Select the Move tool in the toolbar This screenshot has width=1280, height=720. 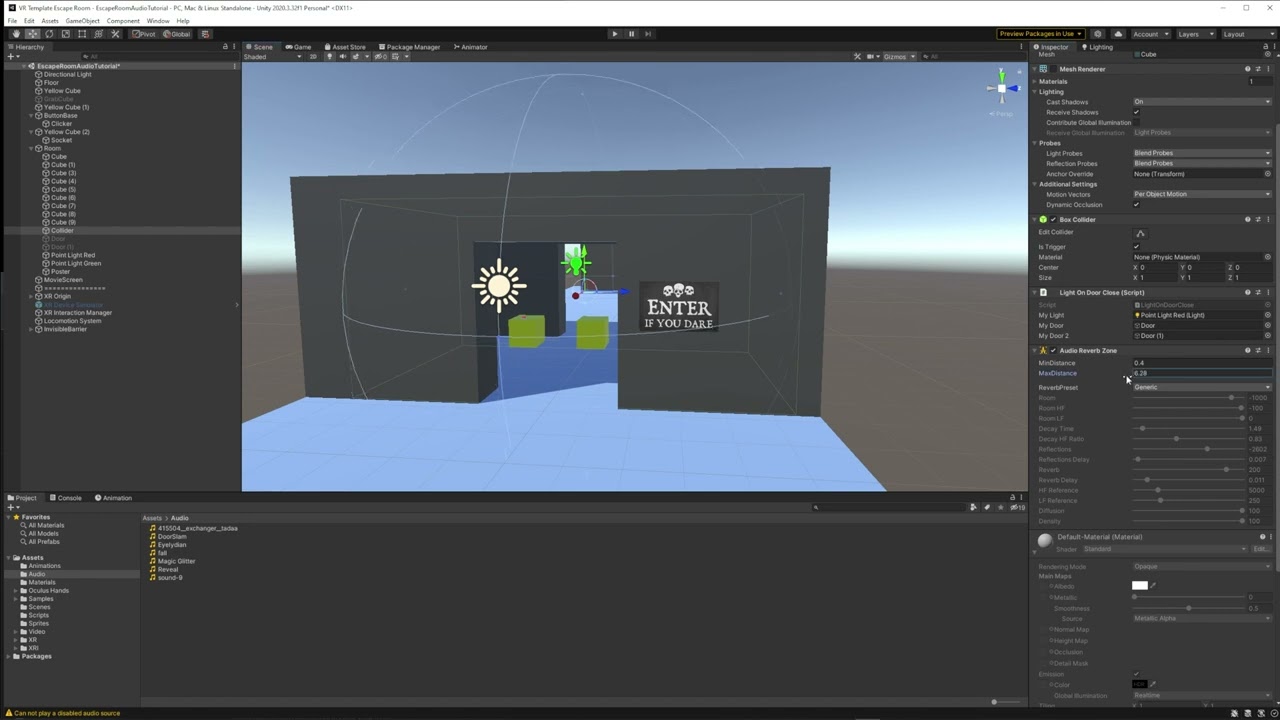[x=32, y=34]
